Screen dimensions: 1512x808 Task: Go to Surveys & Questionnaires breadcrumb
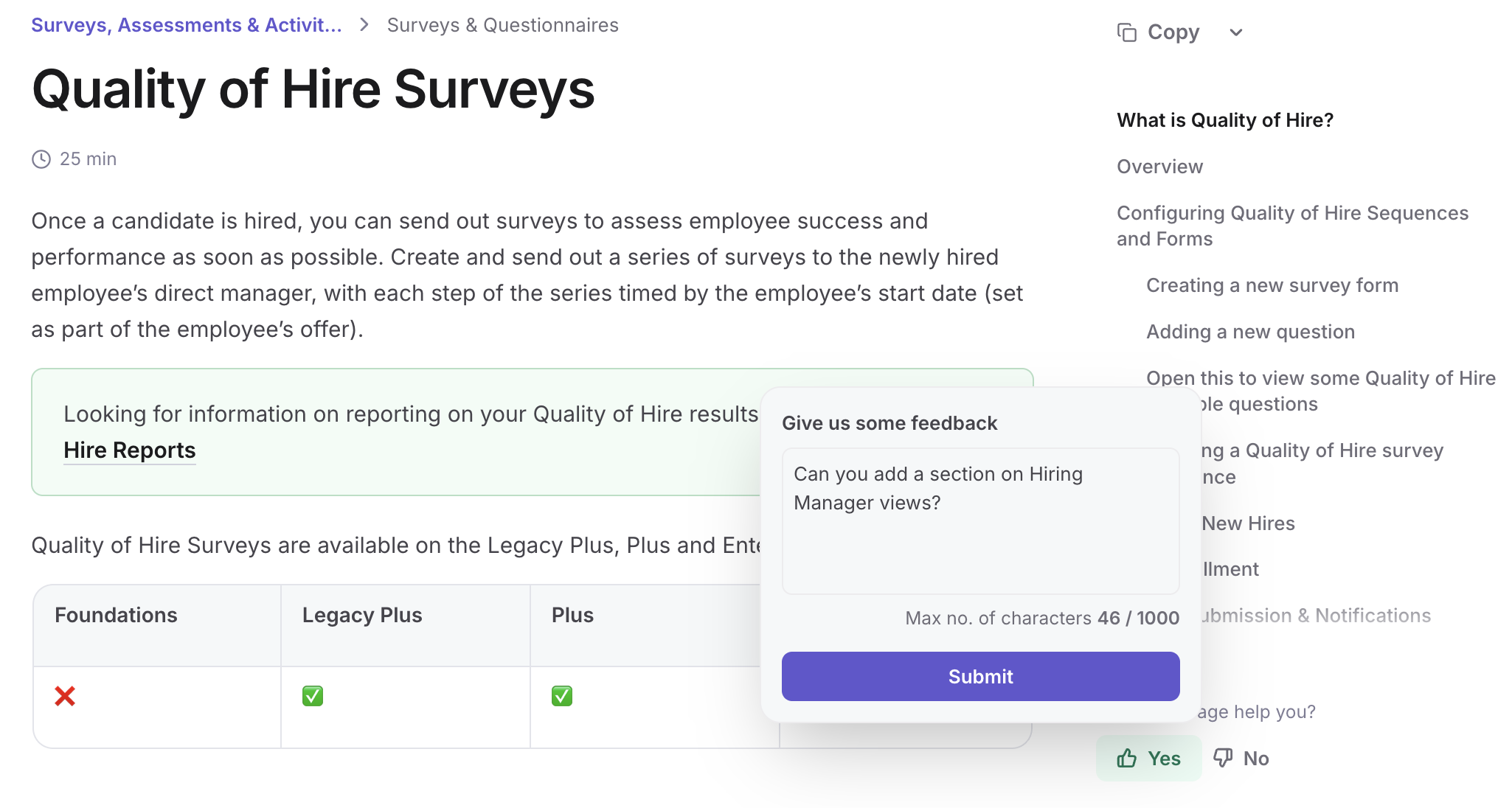pos(502,25)
